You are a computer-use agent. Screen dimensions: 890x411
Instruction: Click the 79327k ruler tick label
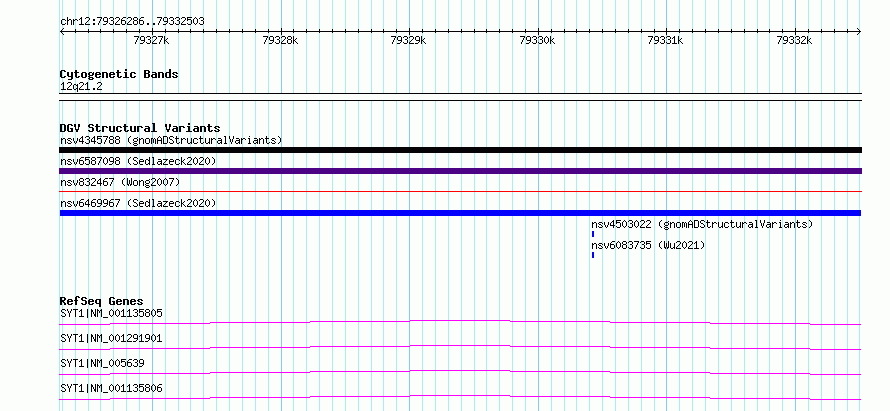pos(151,40)
